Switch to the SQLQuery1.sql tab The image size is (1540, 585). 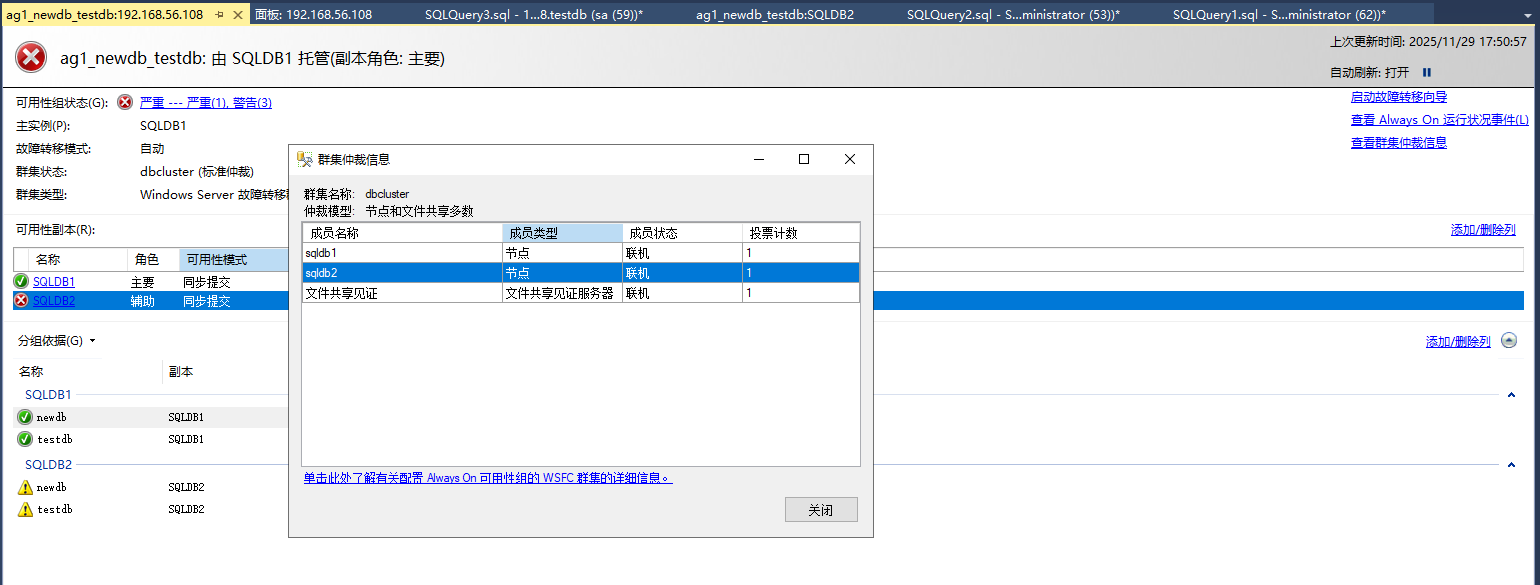[1279, 15]
